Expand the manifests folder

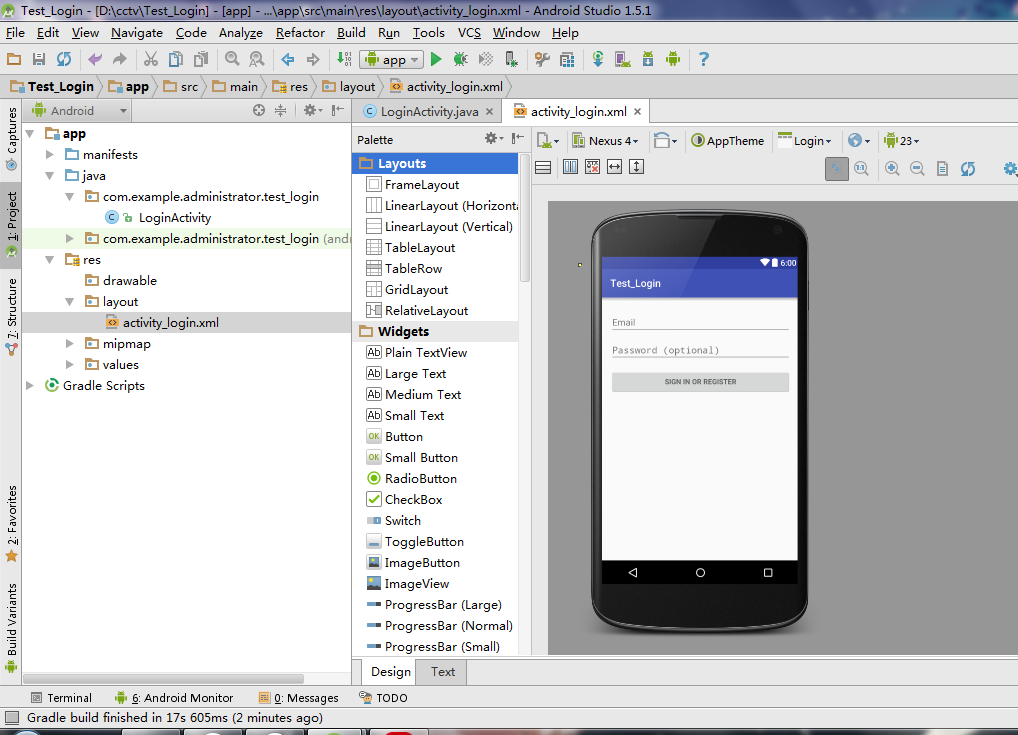[50, 155]
